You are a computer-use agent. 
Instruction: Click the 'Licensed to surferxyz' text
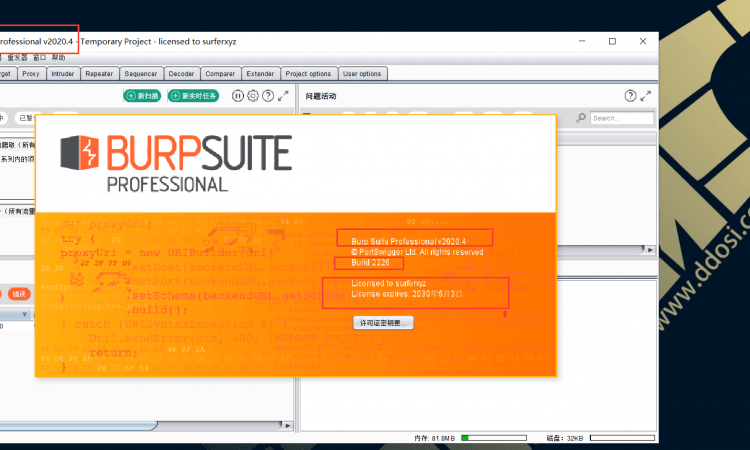click(388, 283)
